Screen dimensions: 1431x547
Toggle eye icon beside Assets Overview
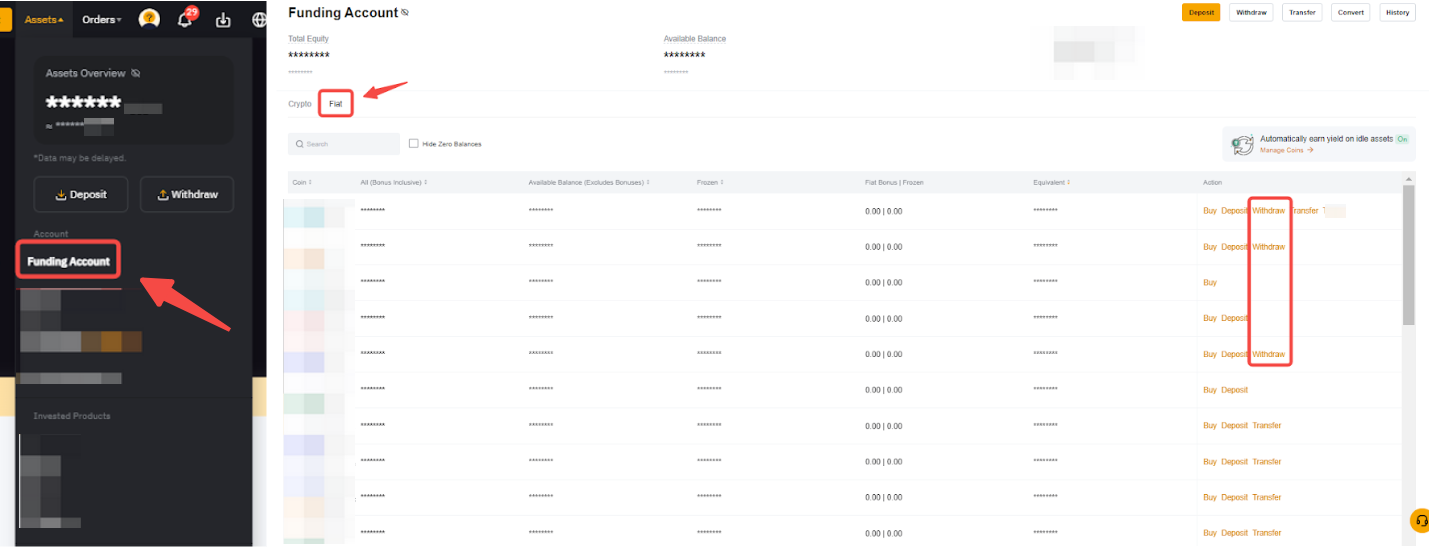[136, 73]
